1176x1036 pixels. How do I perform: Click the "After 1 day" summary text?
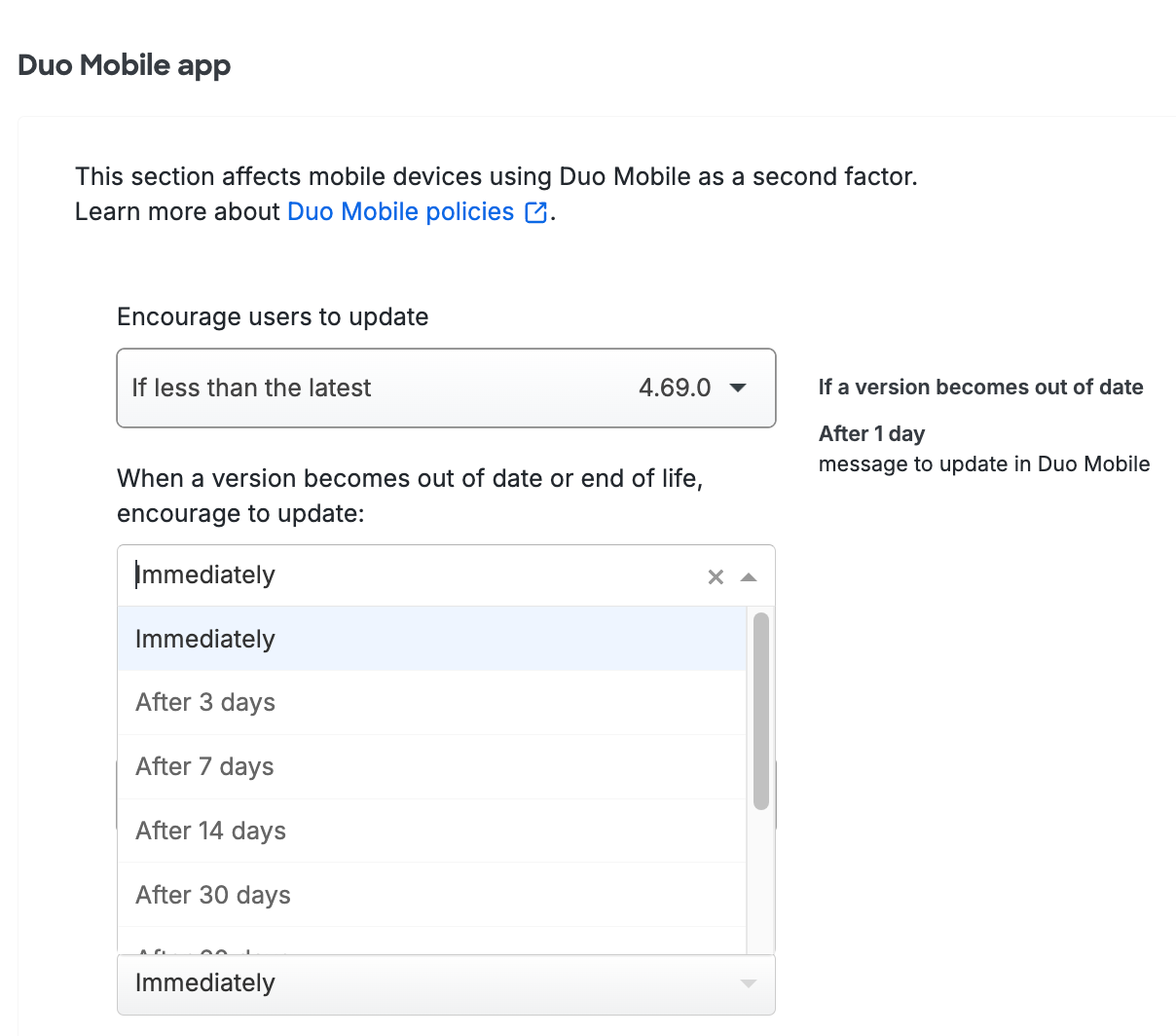tap(872, 434)
